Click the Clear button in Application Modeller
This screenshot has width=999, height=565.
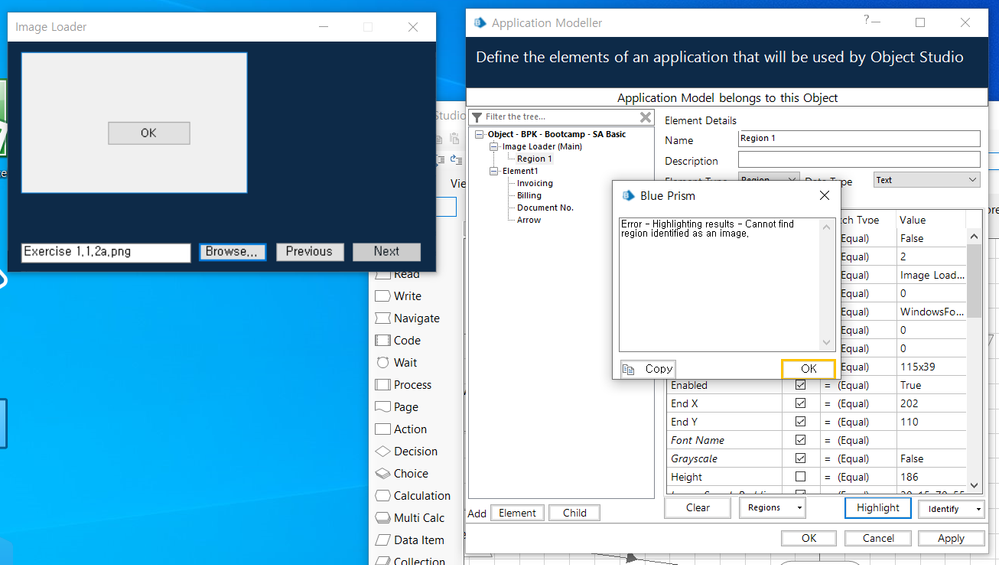(x=698, y=508)
